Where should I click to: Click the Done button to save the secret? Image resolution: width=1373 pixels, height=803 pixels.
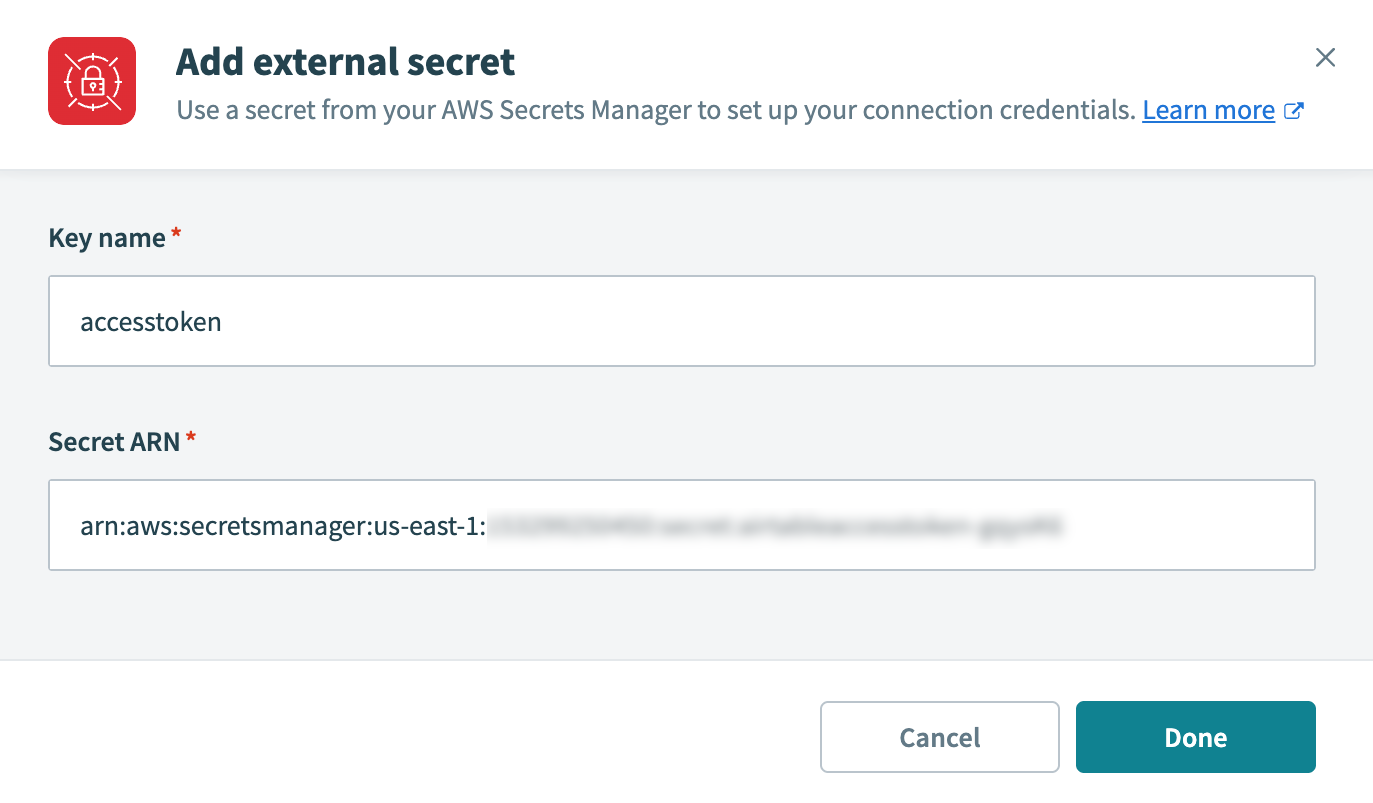coord(1195,737)
